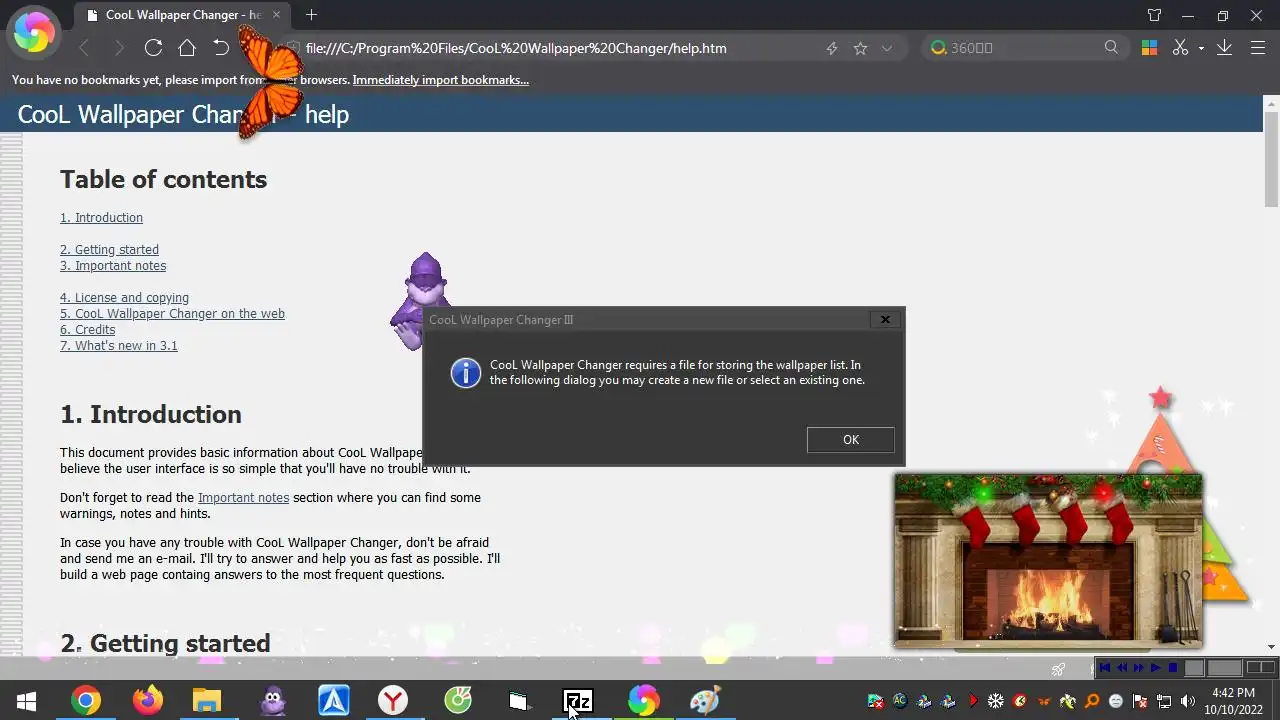1280x720 pixels.
Task: Open the browser downloads icon
Action: pyautogui.click(x=1224, y=48)
